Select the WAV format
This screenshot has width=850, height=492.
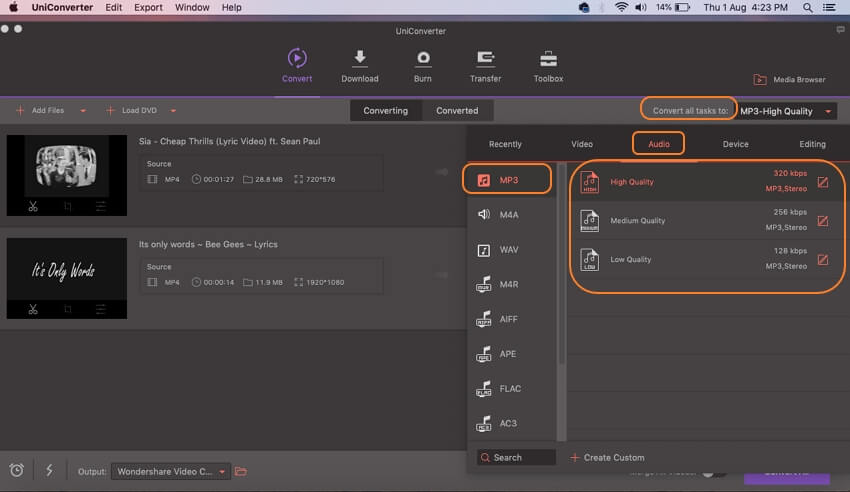pyautogui.click(x=510, y=250)
